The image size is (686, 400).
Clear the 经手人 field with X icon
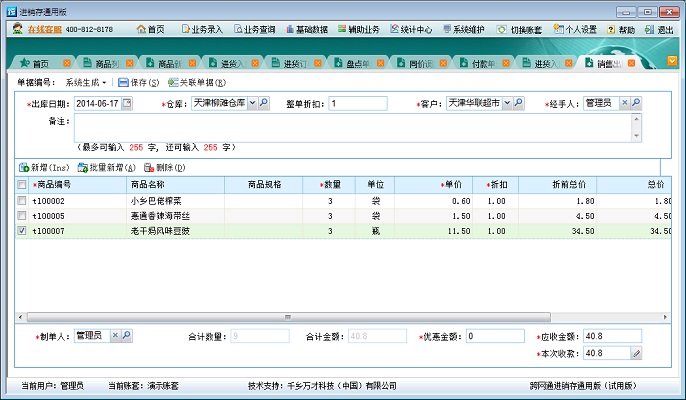(624, 103)
